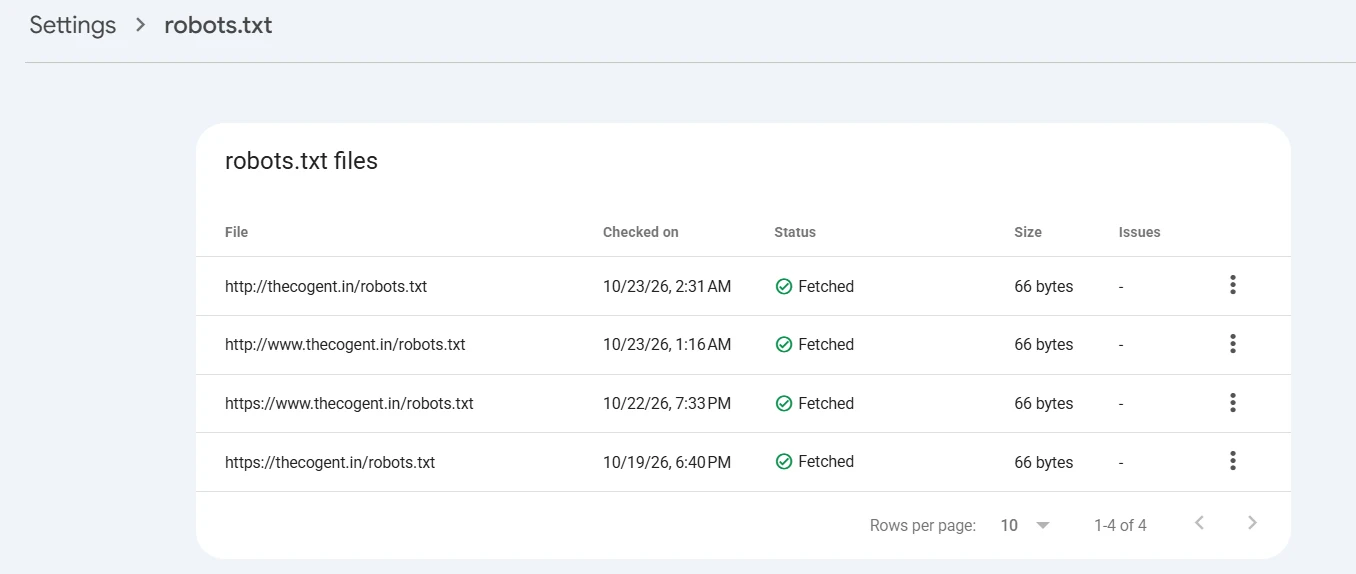Open more options for http://thecogent.in/robots.txt
Image resolution: width=1356 pixels, height=574 pixels.
coord(1233,285)
